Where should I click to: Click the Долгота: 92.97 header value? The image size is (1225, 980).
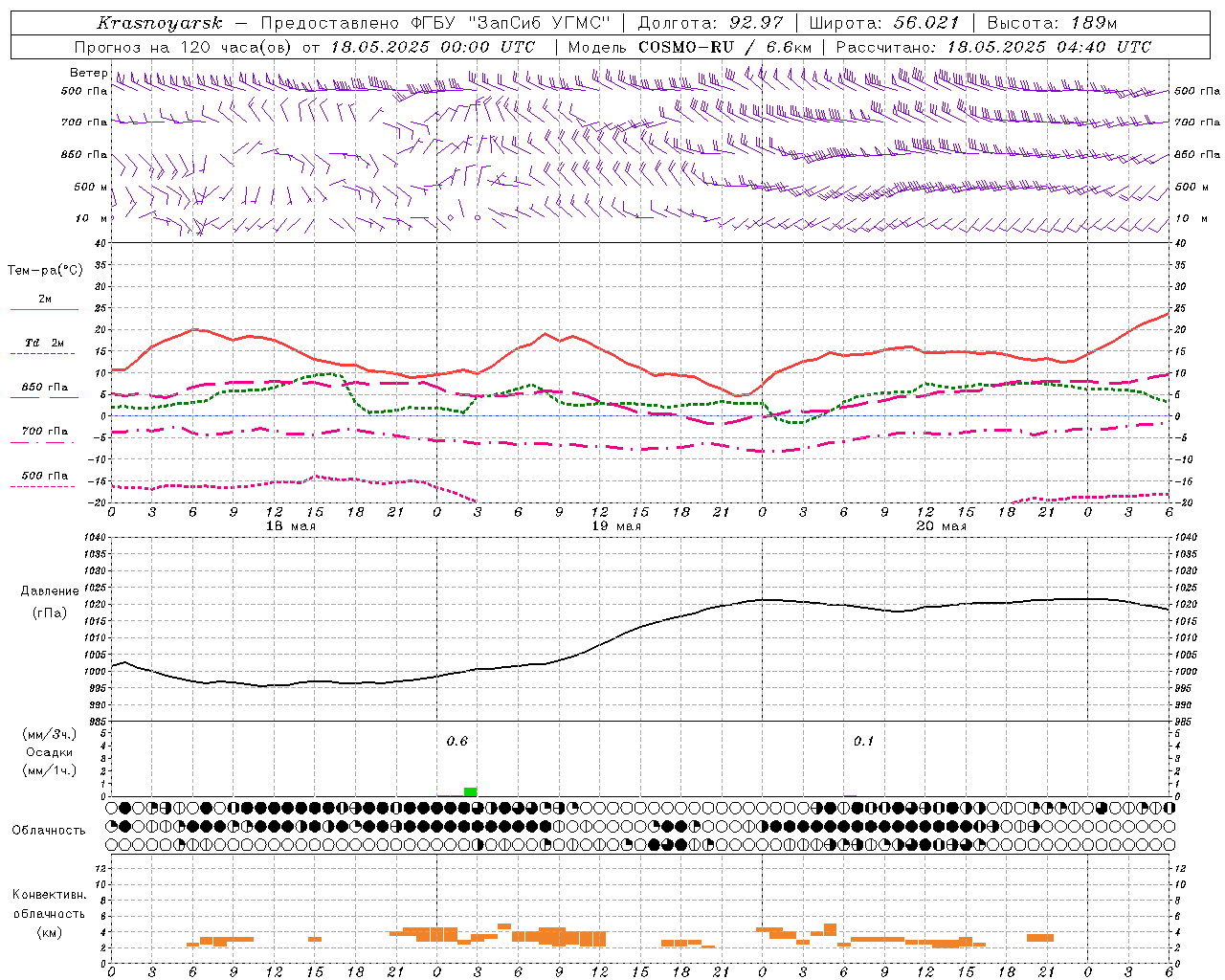[709, 23]
